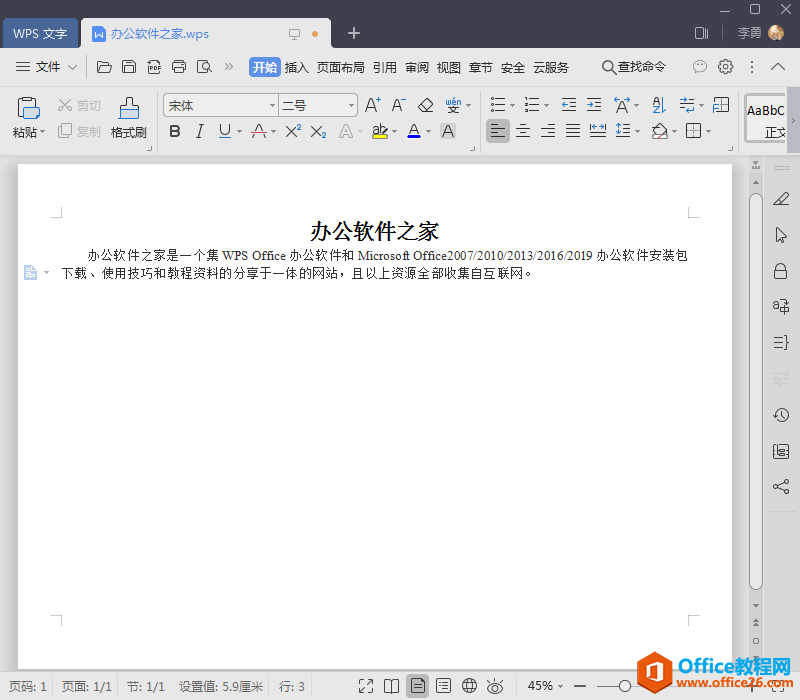The width and height of the screenshot is (800, 700).
Task: Align text left
Action: 497,131
